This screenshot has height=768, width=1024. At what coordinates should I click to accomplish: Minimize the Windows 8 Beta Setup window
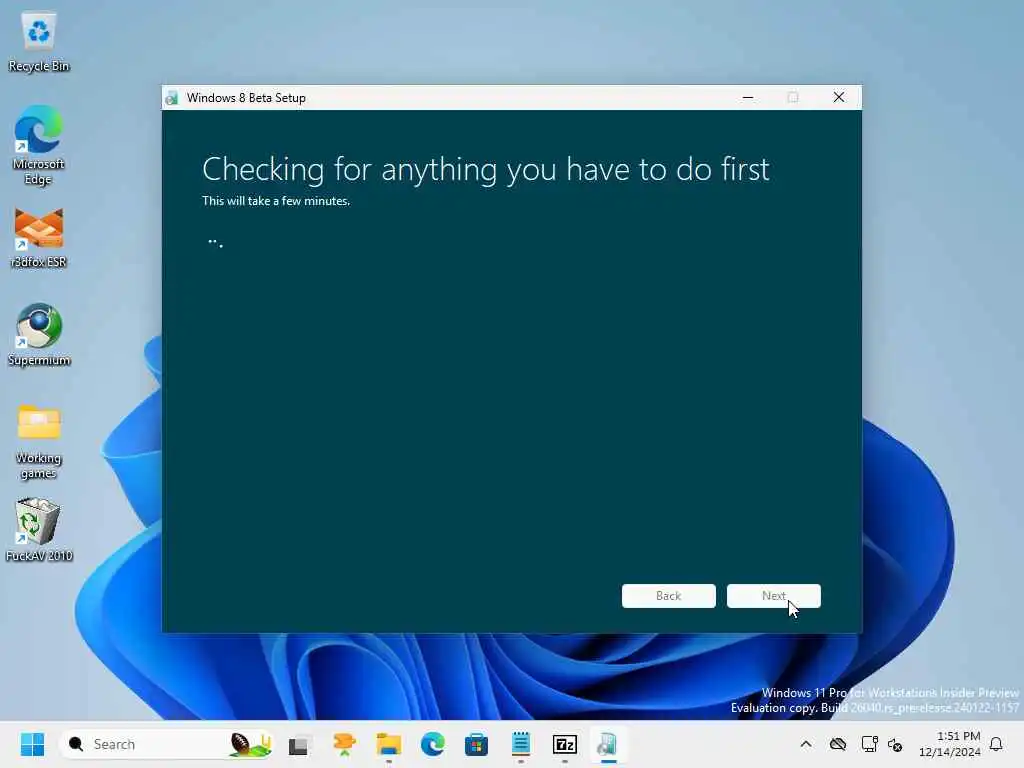(748, 97)
